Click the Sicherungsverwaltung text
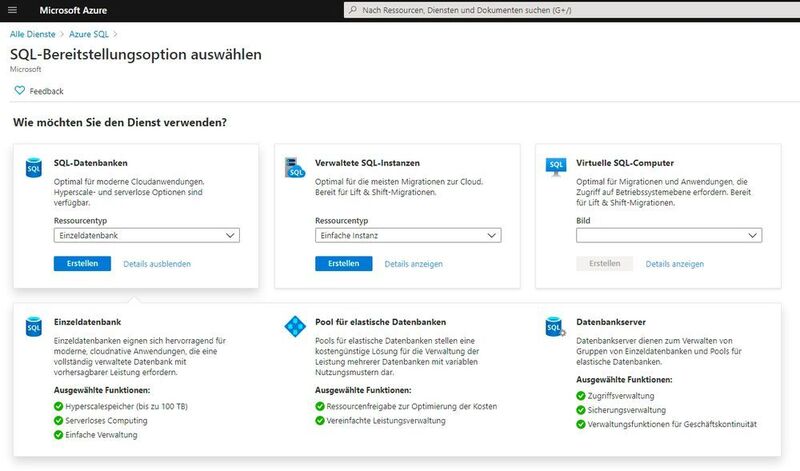The image size is (800, 471). tap(627, 410)
